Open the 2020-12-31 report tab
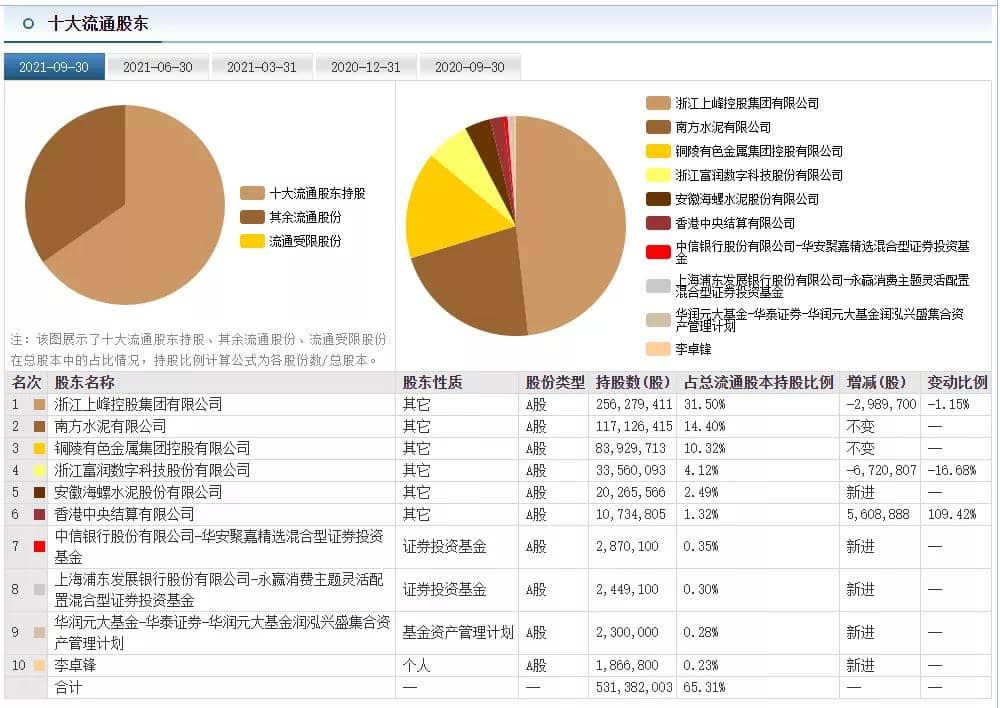1000x708 pixels. (365, 67)
